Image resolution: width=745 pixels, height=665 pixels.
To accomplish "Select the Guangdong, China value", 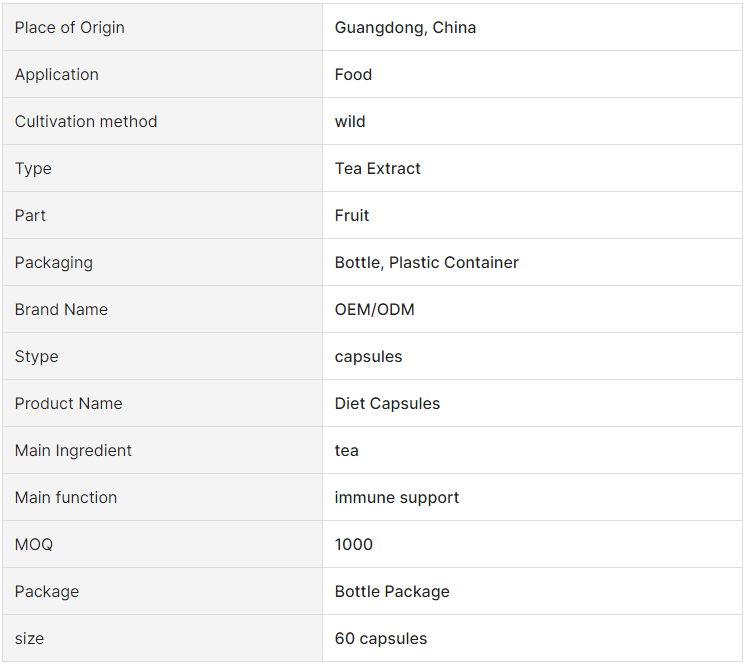I will [405, 28].
